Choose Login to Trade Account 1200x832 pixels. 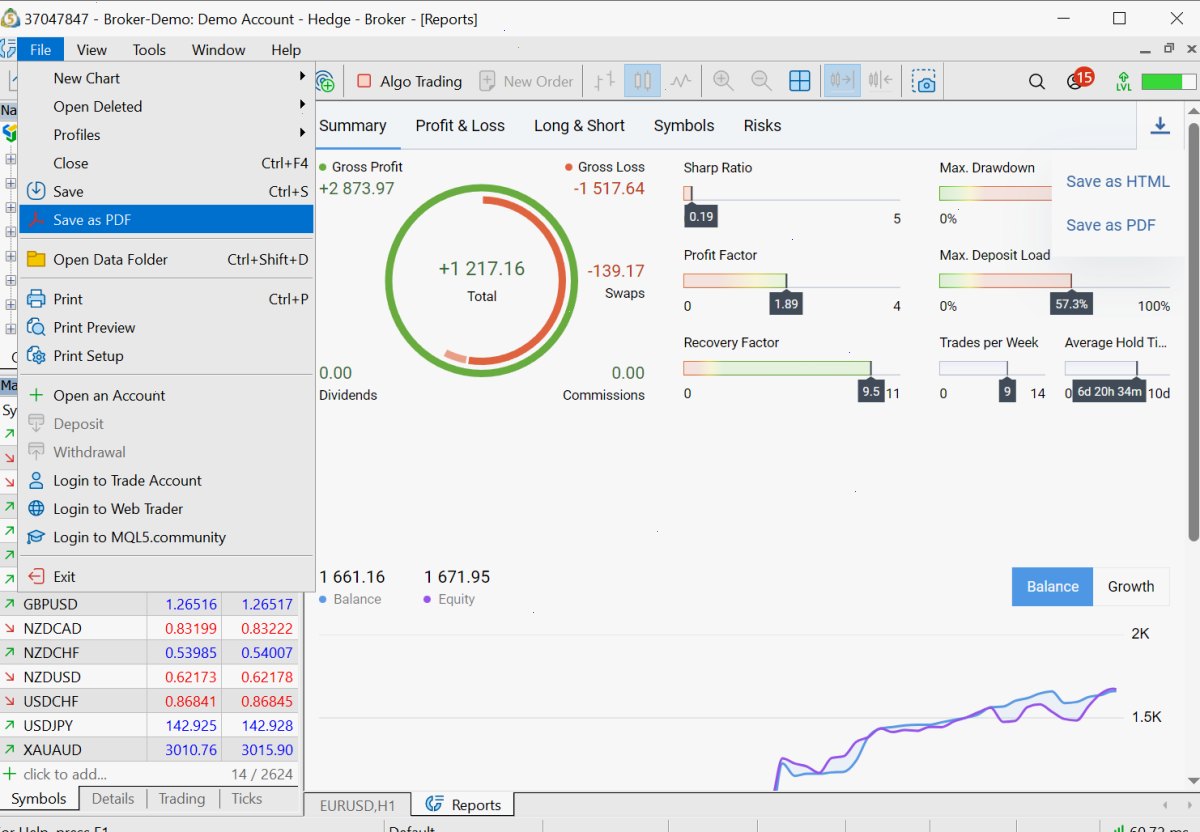166,480
